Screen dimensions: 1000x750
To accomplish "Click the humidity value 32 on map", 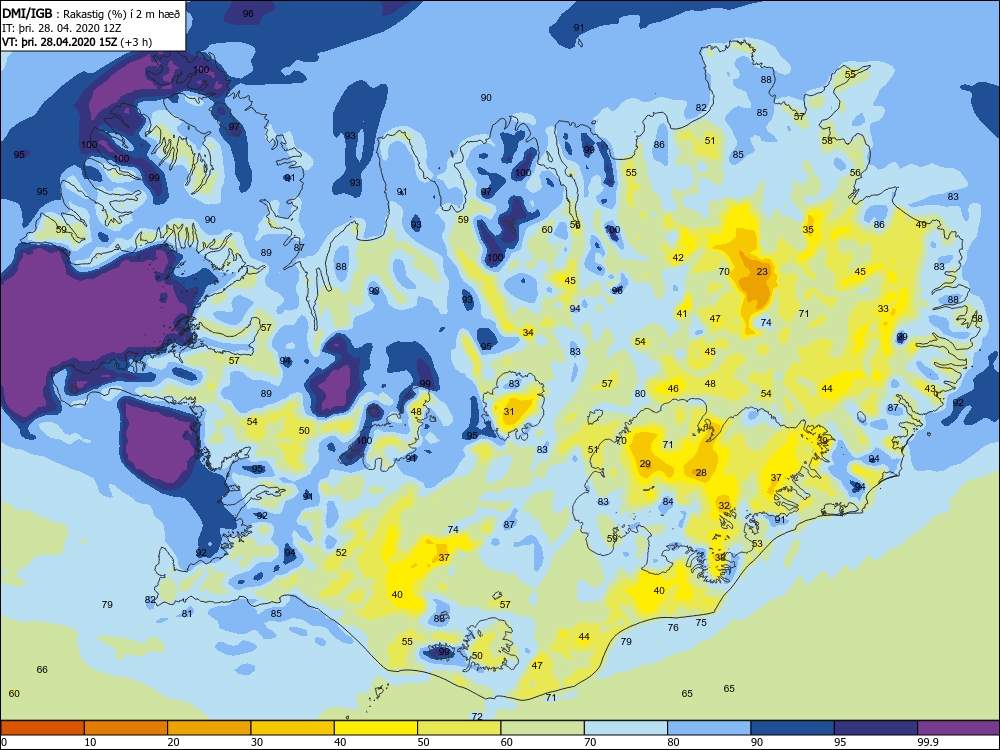I will click(724, 506).
